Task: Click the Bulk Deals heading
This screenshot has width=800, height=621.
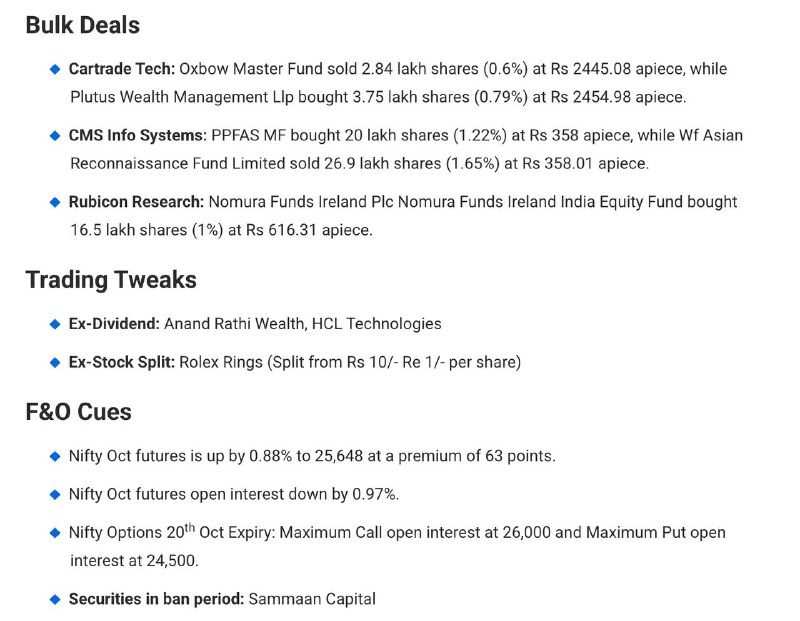Action: tap(83, 25)
